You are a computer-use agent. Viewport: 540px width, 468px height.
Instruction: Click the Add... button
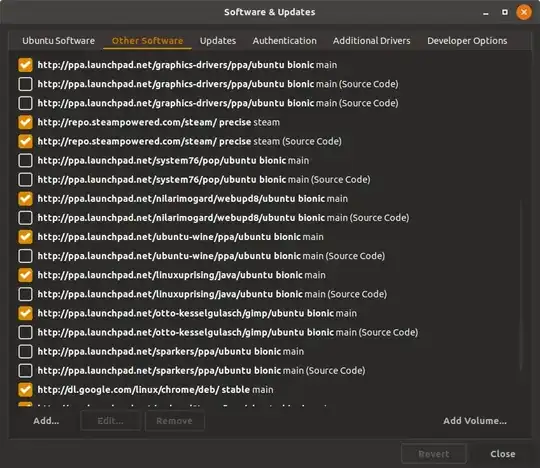click(x=46, y=421)
